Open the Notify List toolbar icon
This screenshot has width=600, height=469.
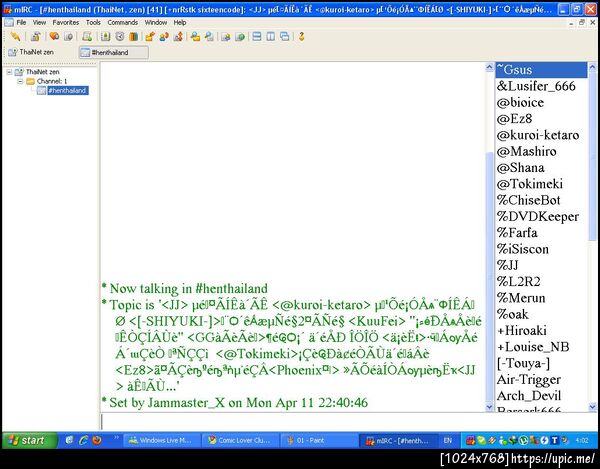(x=226, y=37)
